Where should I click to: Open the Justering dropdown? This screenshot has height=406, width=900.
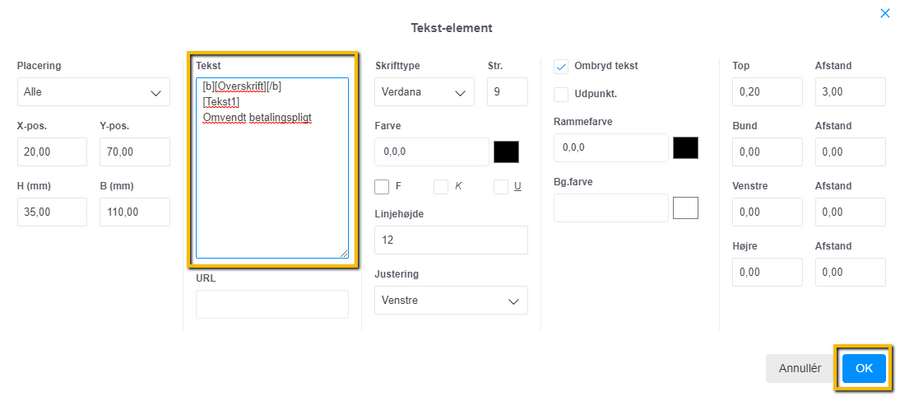click(x=451, y=300)
